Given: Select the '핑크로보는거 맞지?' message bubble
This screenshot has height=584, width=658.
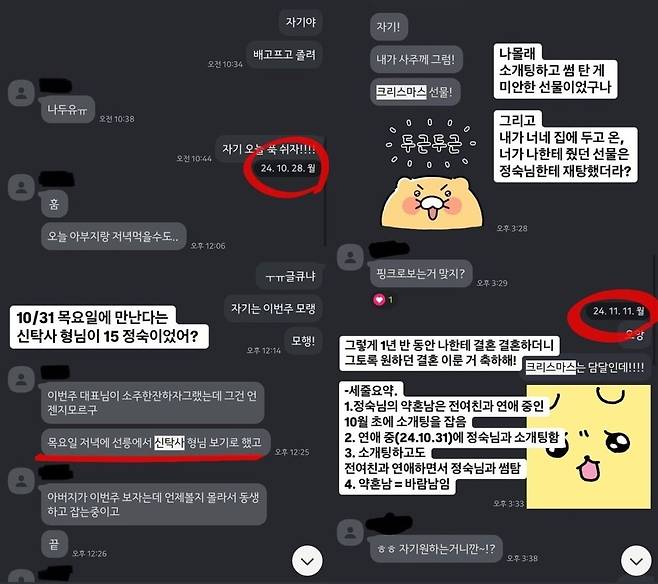Looking at the screenshot, I should (x=421, y=274).
